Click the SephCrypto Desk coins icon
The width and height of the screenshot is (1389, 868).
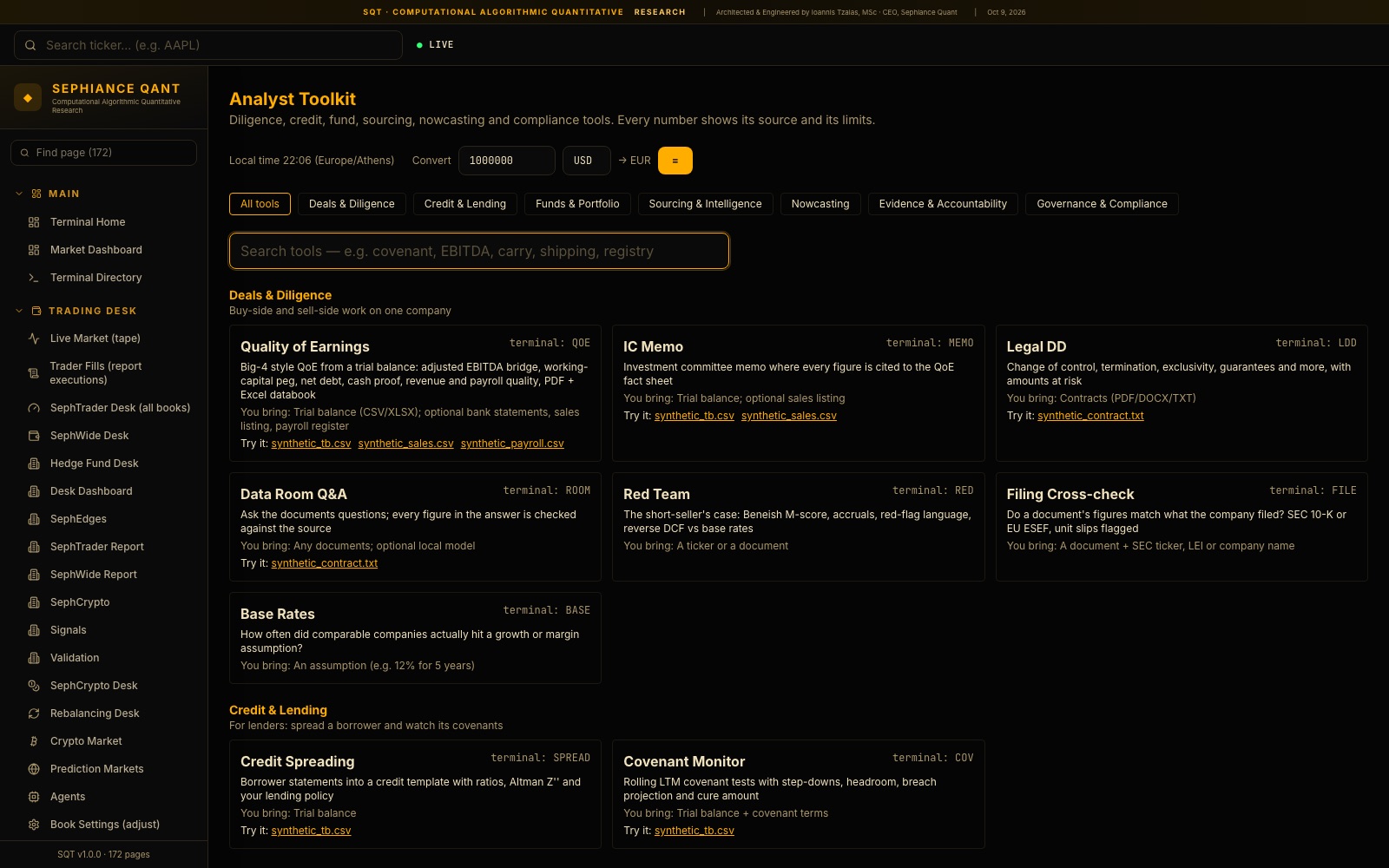click(x=34, y=686)
